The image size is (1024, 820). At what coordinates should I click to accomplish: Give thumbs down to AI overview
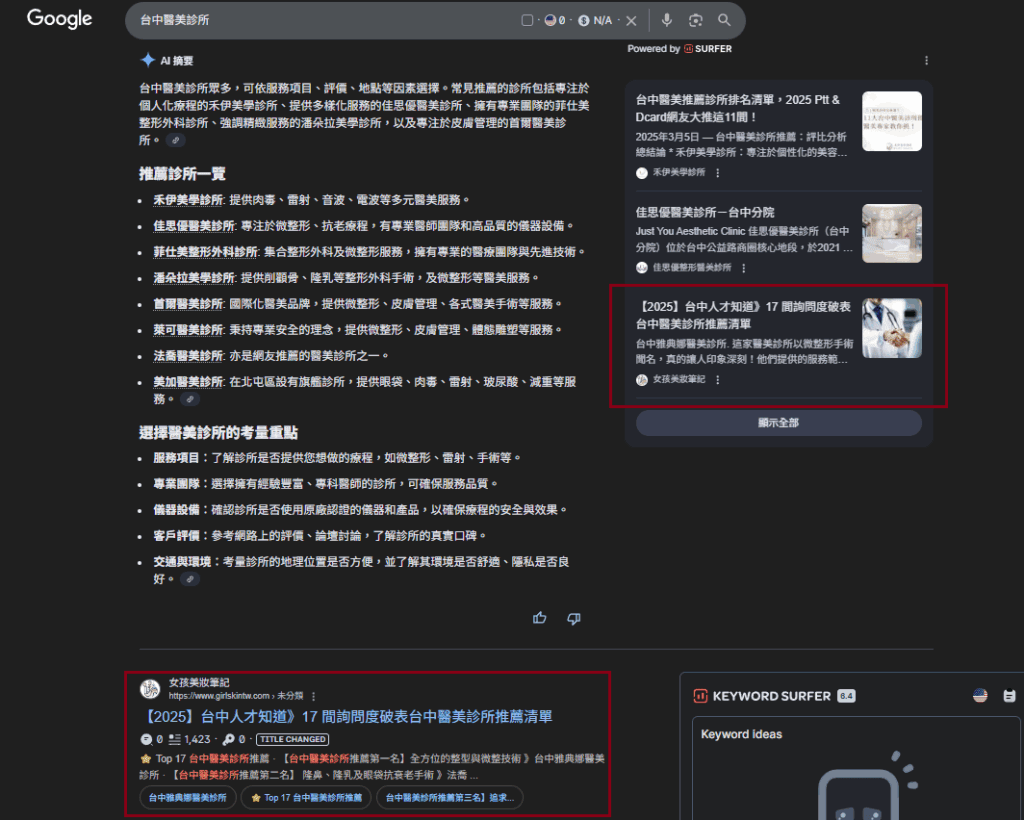click(573, 618)
